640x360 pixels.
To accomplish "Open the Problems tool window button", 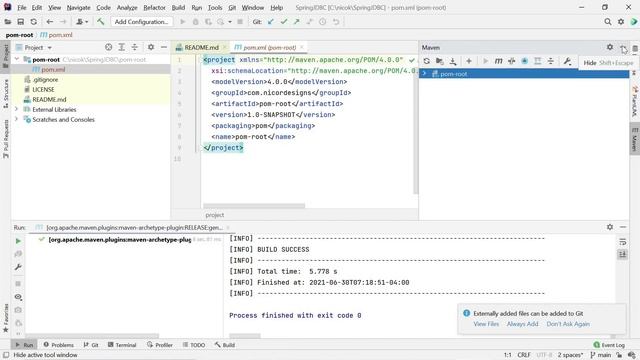I will pos(59,345).
